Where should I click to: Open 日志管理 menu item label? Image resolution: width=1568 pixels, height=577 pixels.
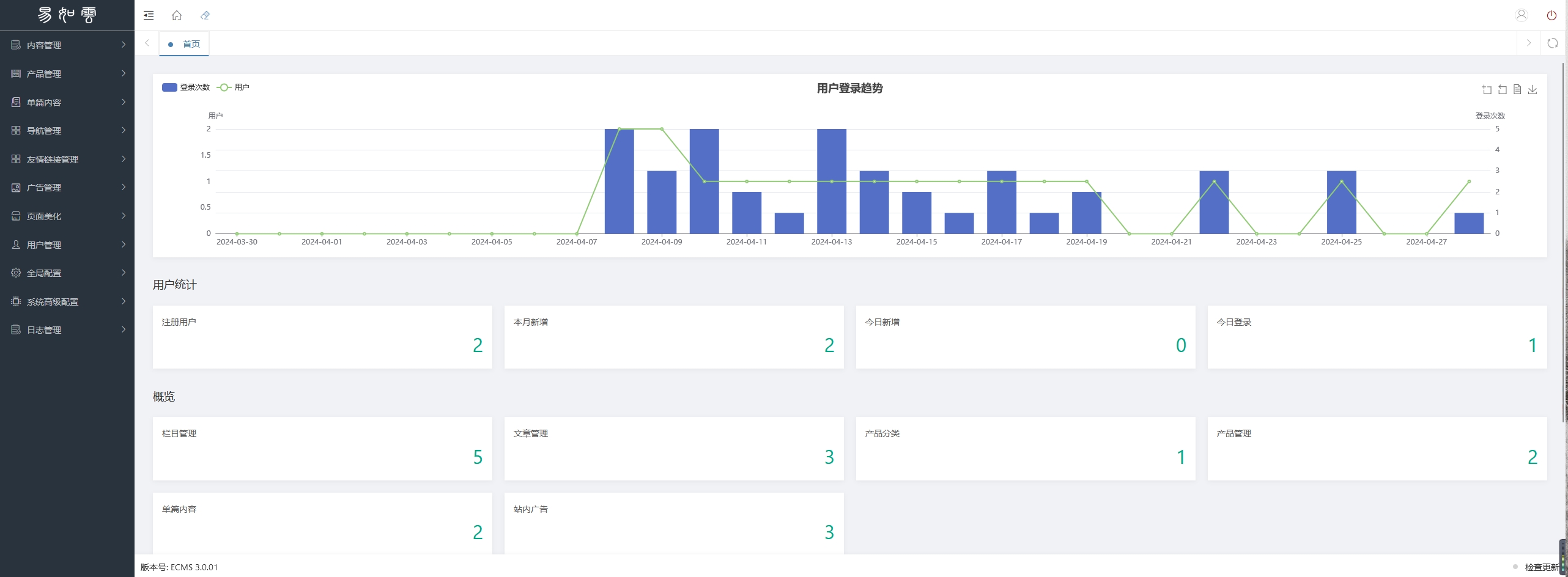44,330
